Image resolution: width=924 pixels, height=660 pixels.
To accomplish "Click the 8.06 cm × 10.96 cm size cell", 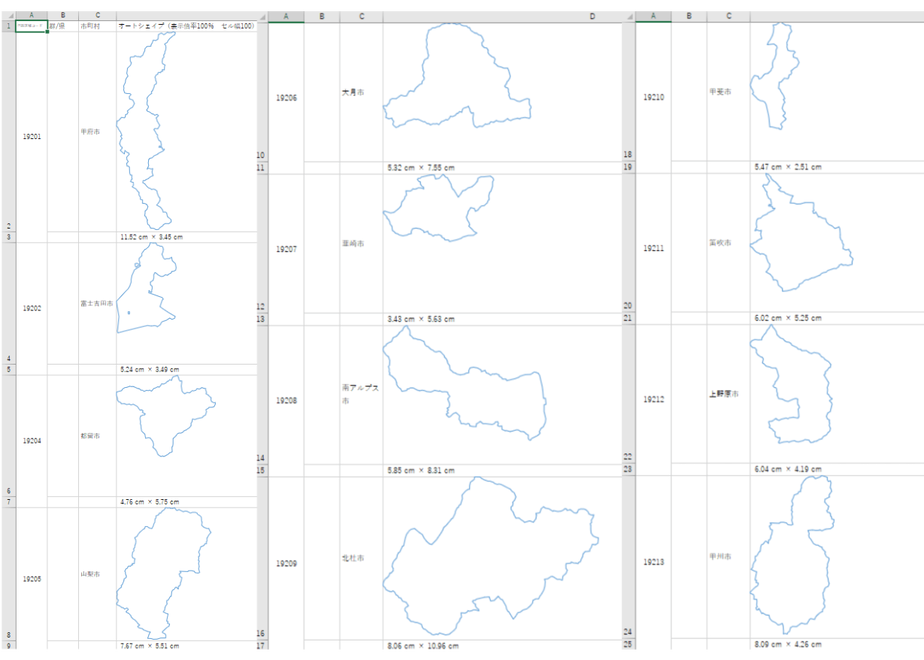I will (502, 645).
